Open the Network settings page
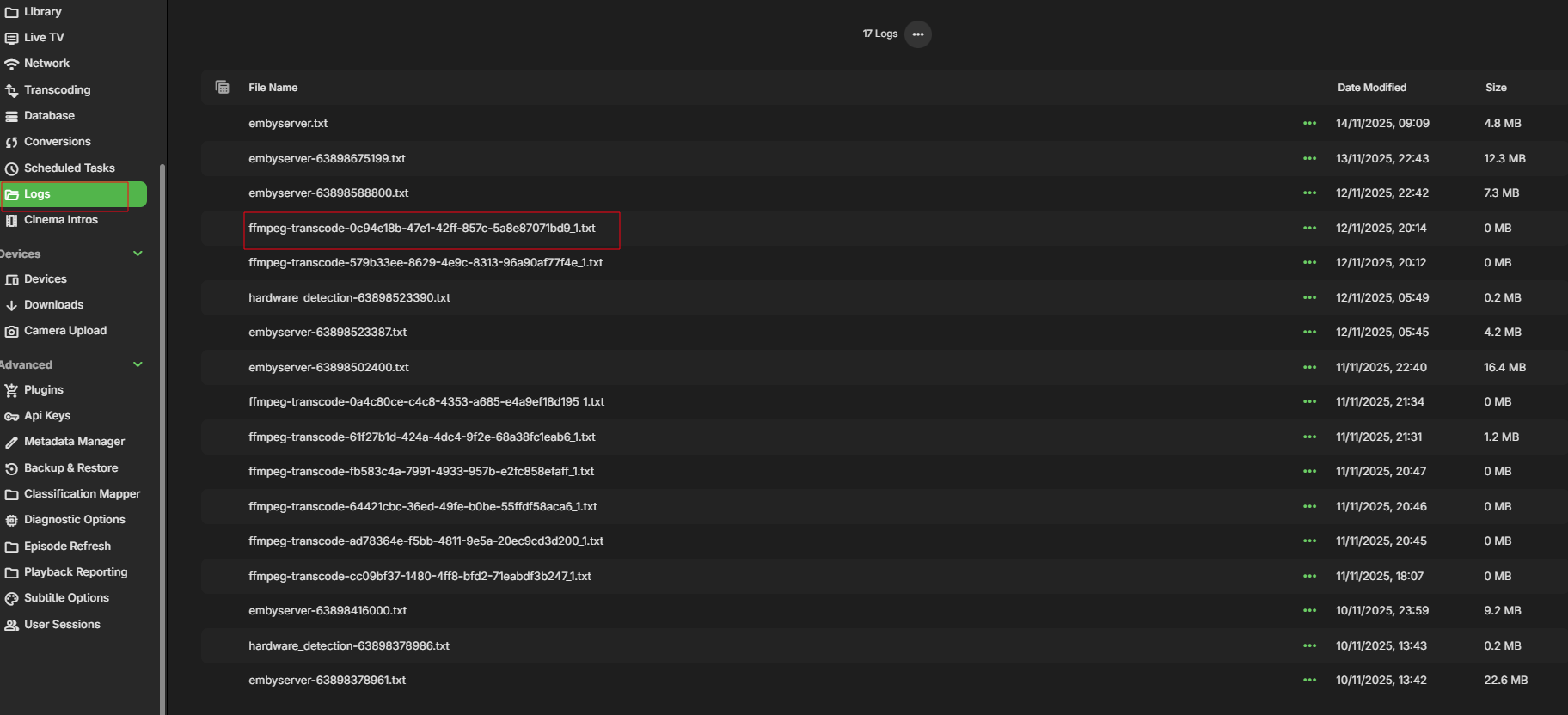Viewport: 1568px width, 715px height. 46,64
